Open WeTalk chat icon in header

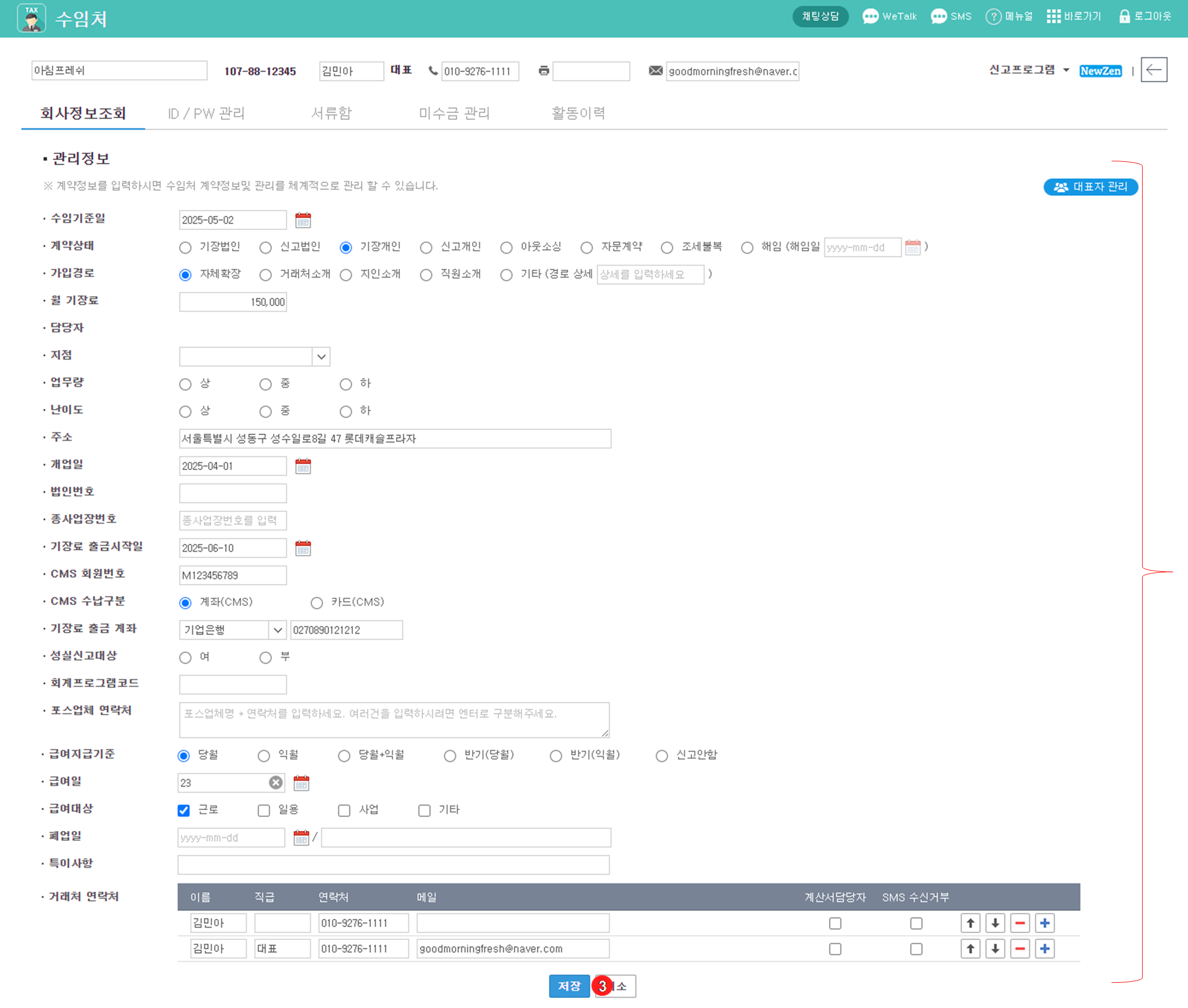[871, 16]
